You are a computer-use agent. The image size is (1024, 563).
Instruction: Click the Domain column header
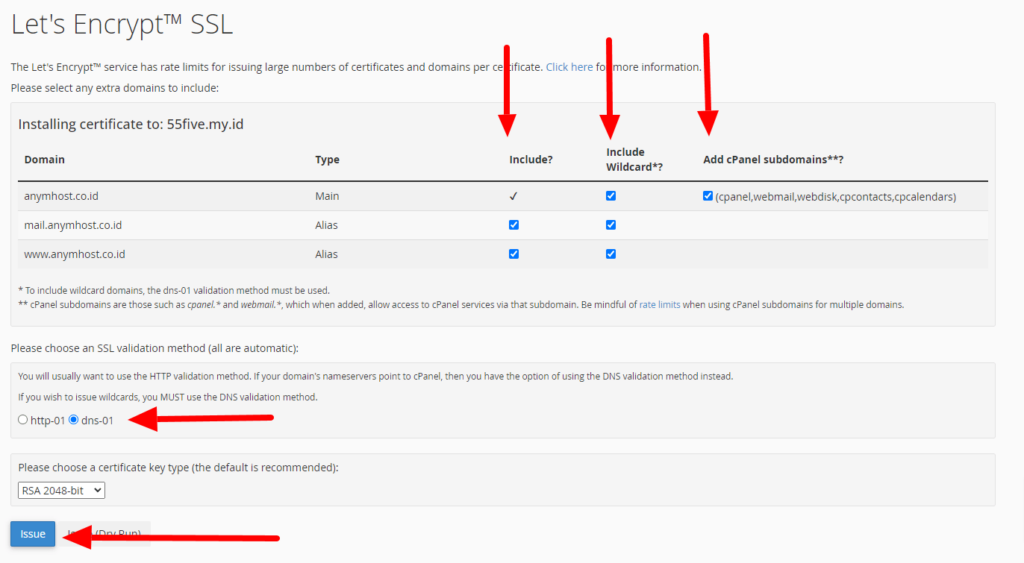click(x=44, y=160)
